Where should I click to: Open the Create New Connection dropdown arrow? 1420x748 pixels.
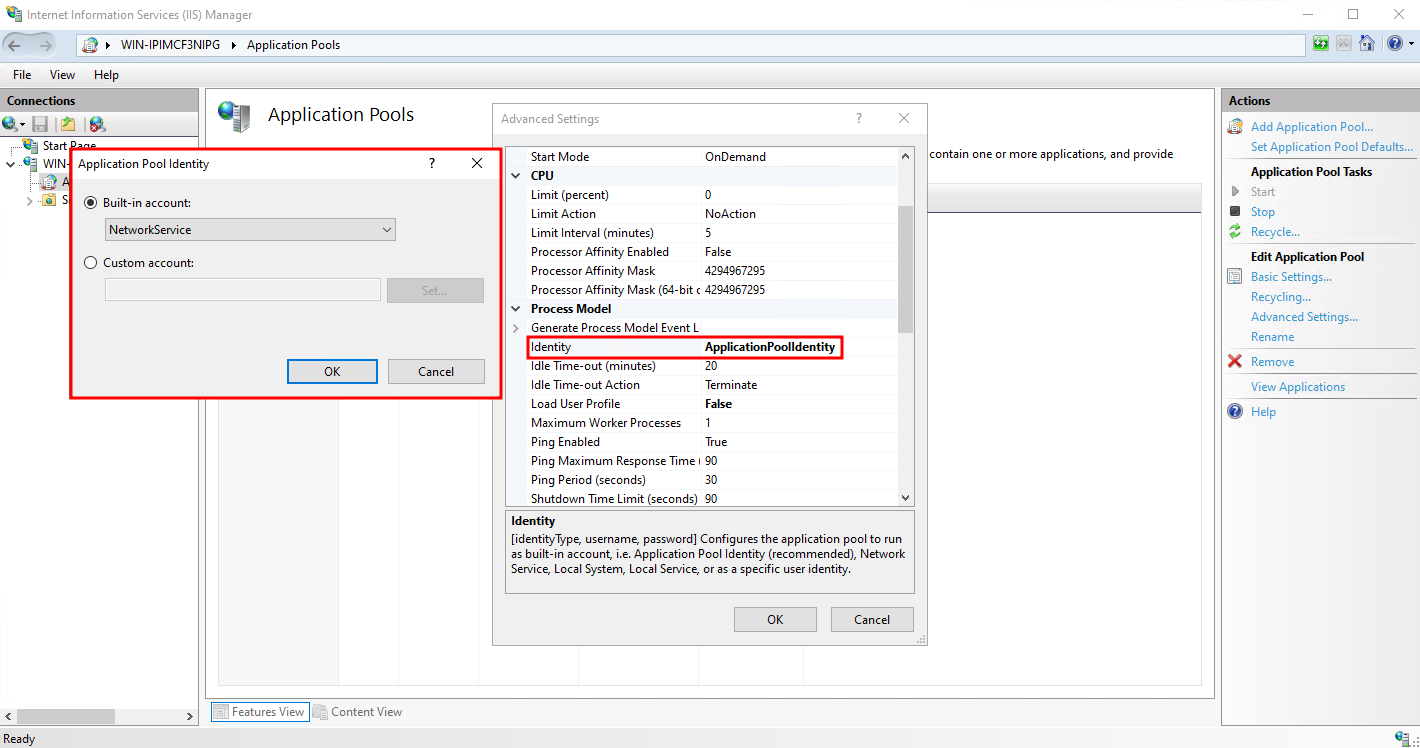[x=23, y=125]
